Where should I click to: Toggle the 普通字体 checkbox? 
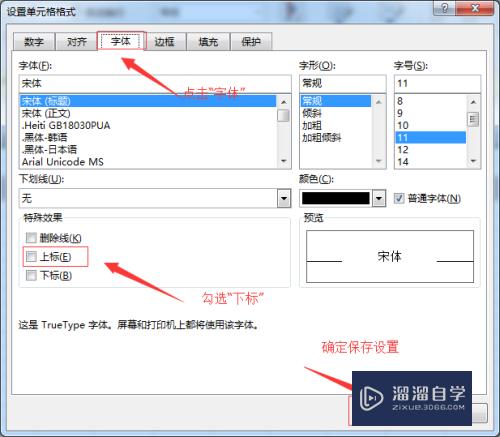click(x=399, y=198)
